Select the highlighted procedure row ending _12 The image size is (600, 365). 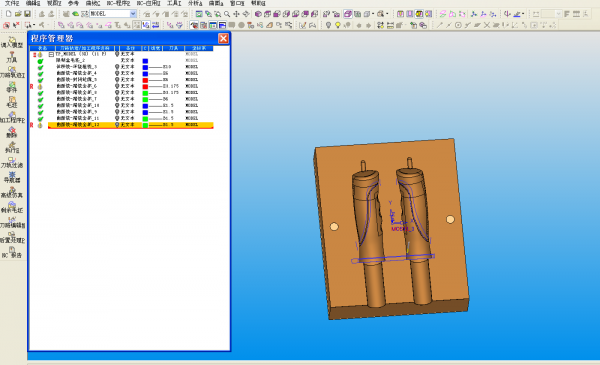(130, 125)
